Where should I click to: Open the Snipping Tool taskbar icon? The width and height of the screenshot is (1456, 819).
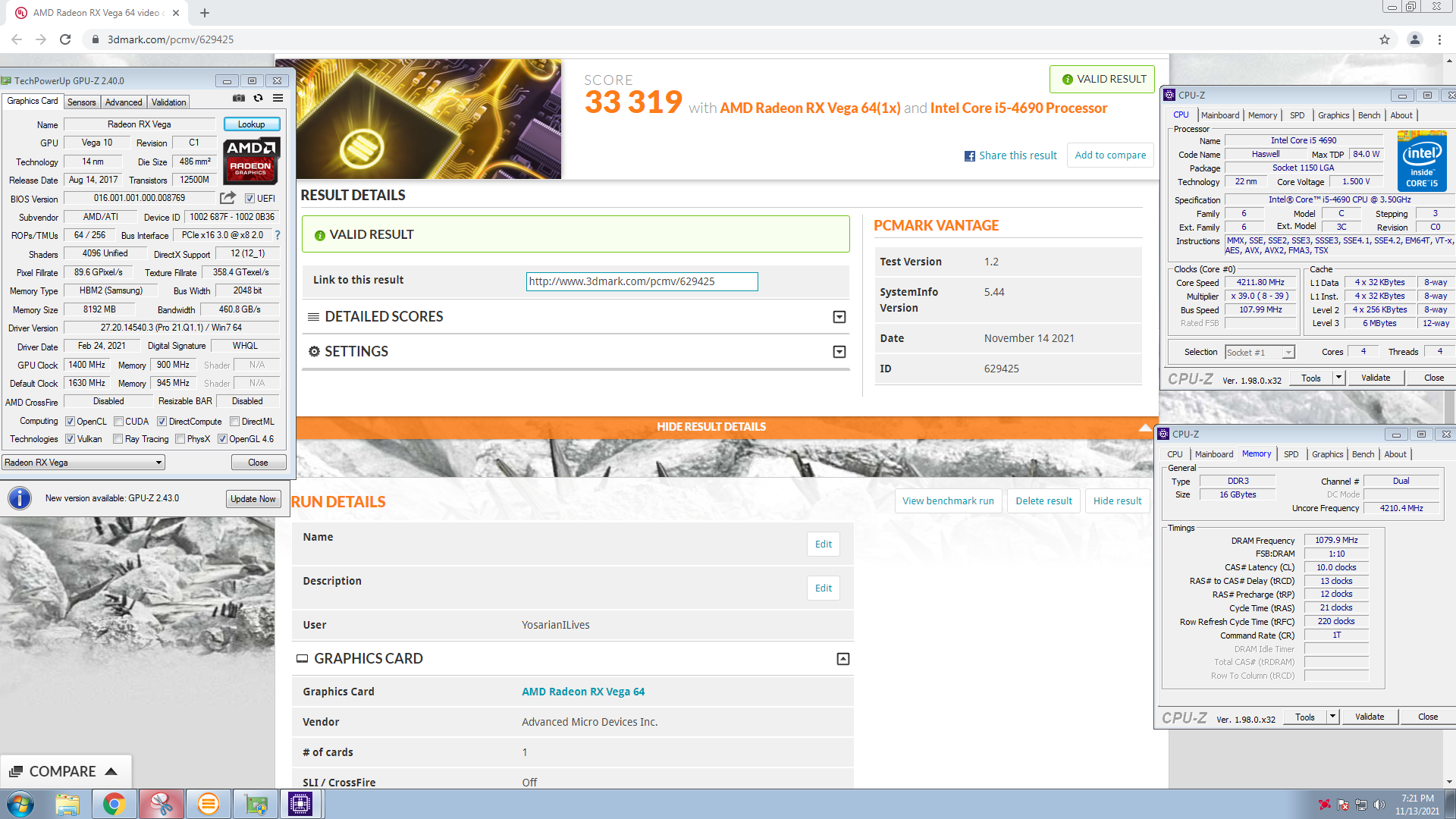click(162, 805)
